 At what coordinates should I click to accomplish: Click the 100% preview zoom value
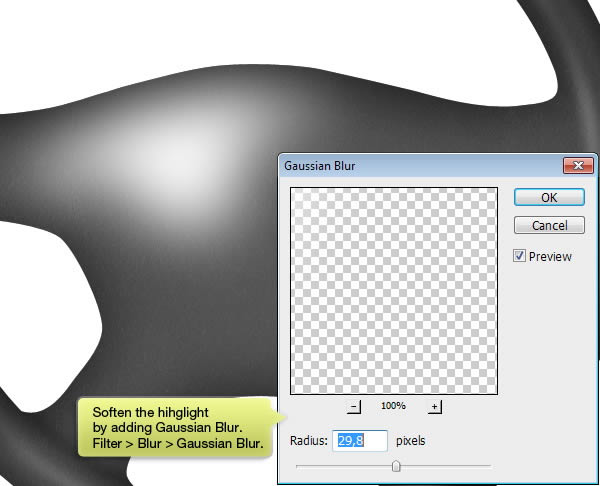(393, 406)
